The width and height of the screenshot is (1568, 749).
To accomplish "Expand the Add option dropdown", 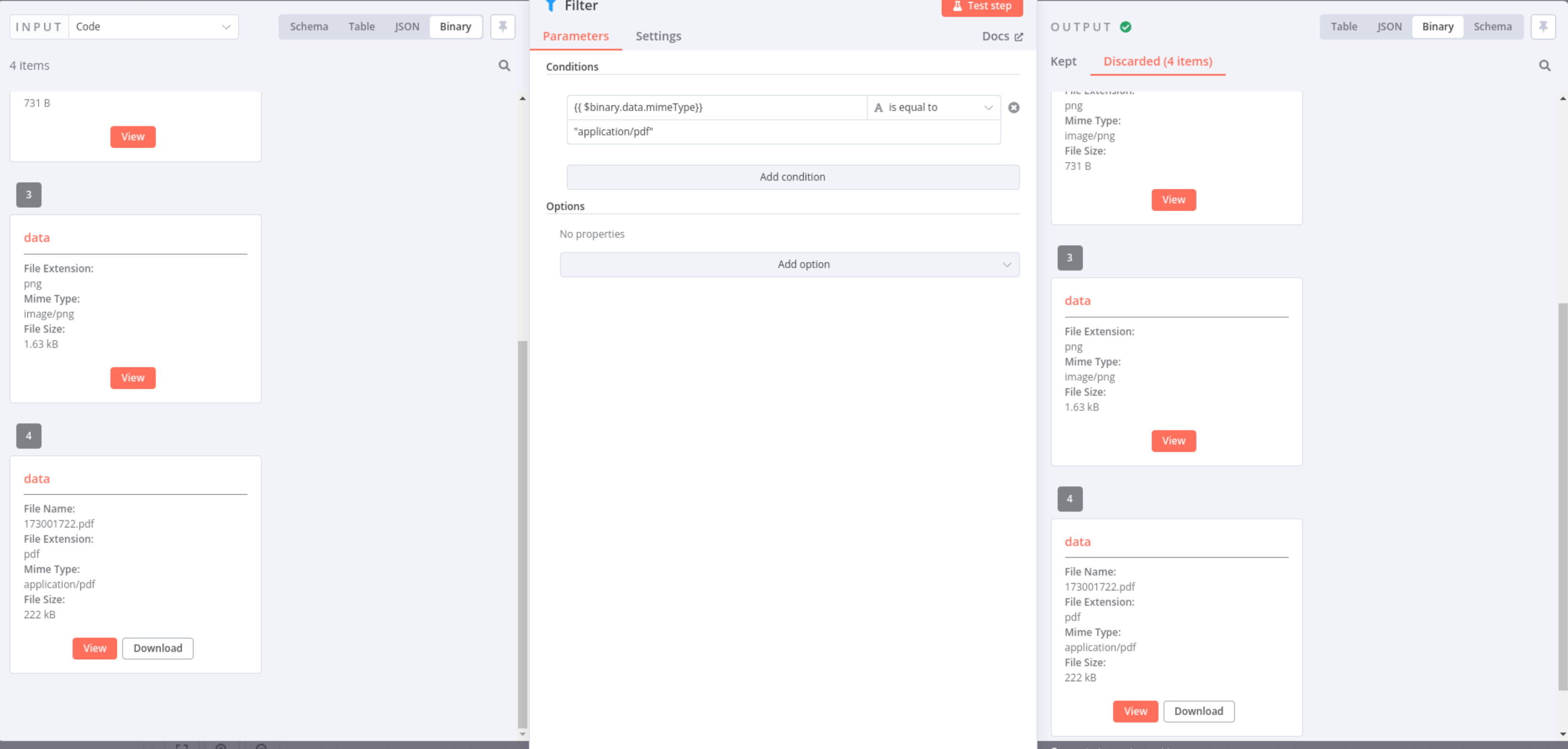I will (789, 265).
